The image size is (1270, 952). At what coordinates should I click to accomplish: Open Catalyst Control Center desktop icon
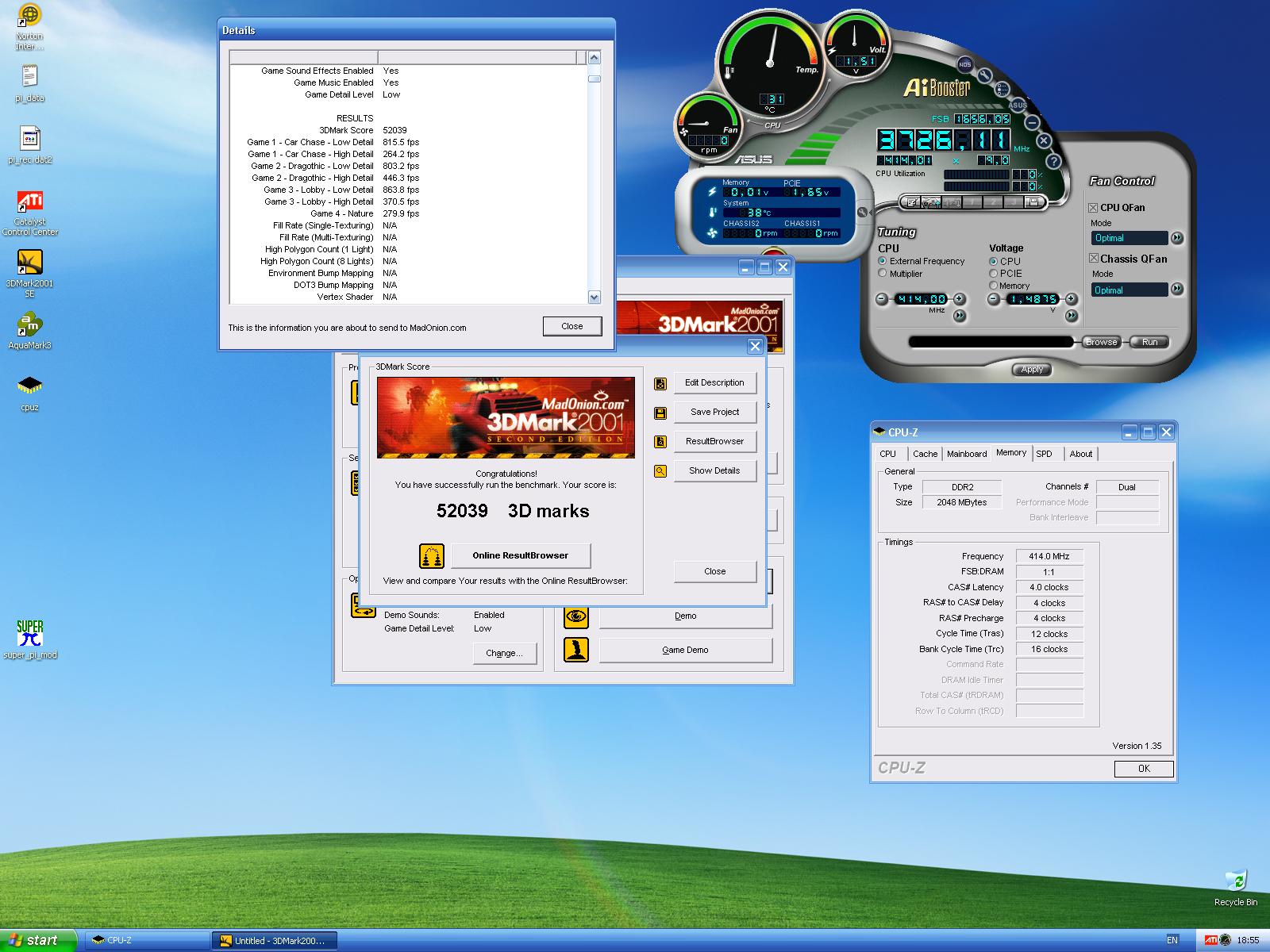click(30, 213)
